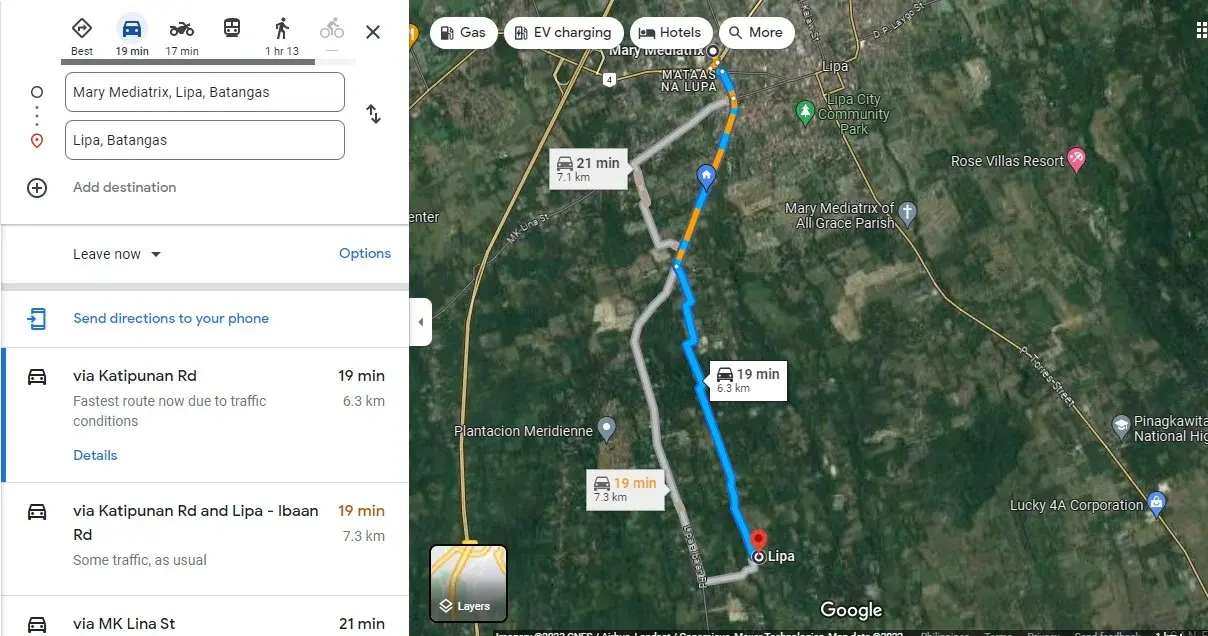Open the Layers map type switcher
The height and width of the screenshot is (636, 1208).
pos(468,583)
